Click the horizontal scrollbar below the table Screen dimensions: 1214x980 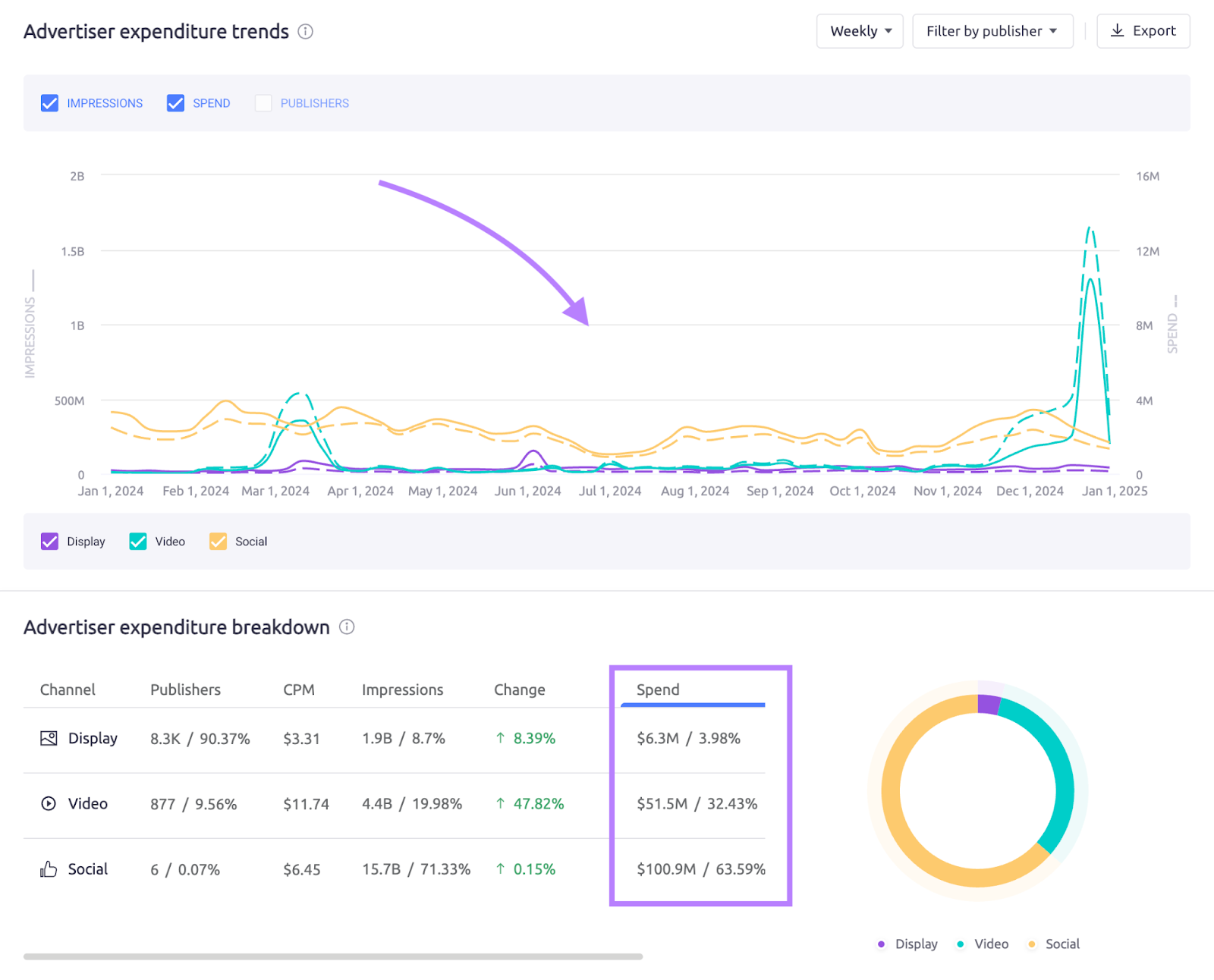point(334,956)
